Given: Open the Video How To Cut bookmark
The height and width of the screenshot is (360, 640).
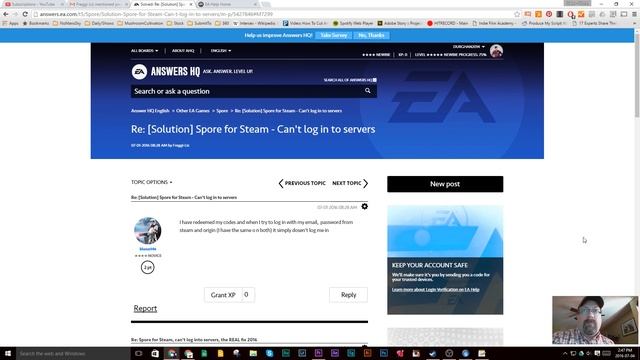Looking at the screenshot, I should click(305, 23).
